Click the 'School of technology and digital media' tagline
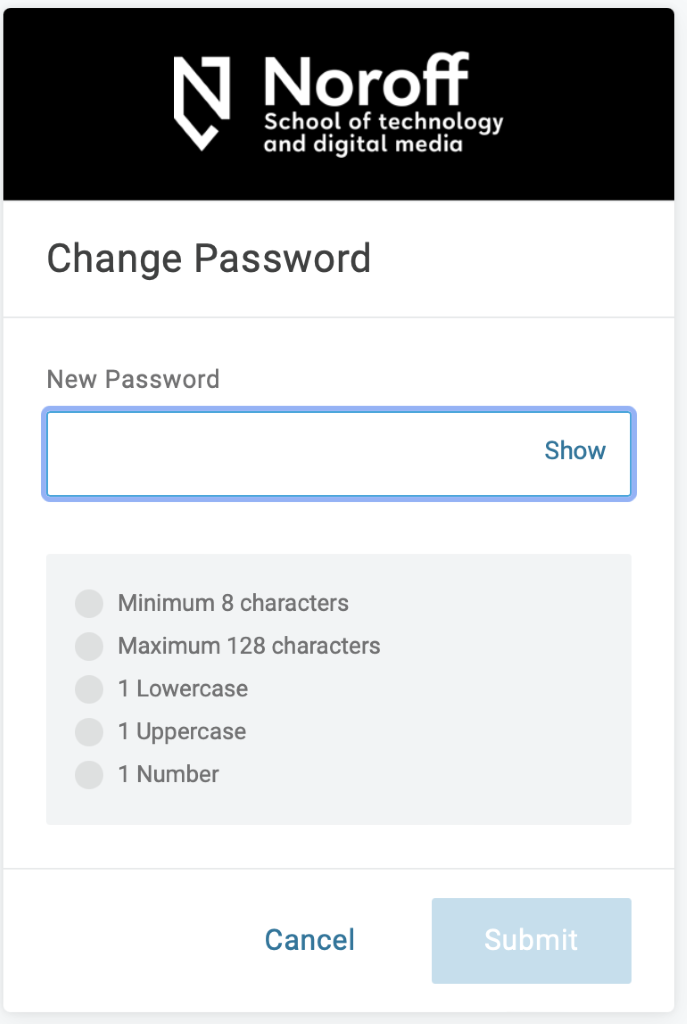Screen dimensions: 687x1024 pos(383,133)
